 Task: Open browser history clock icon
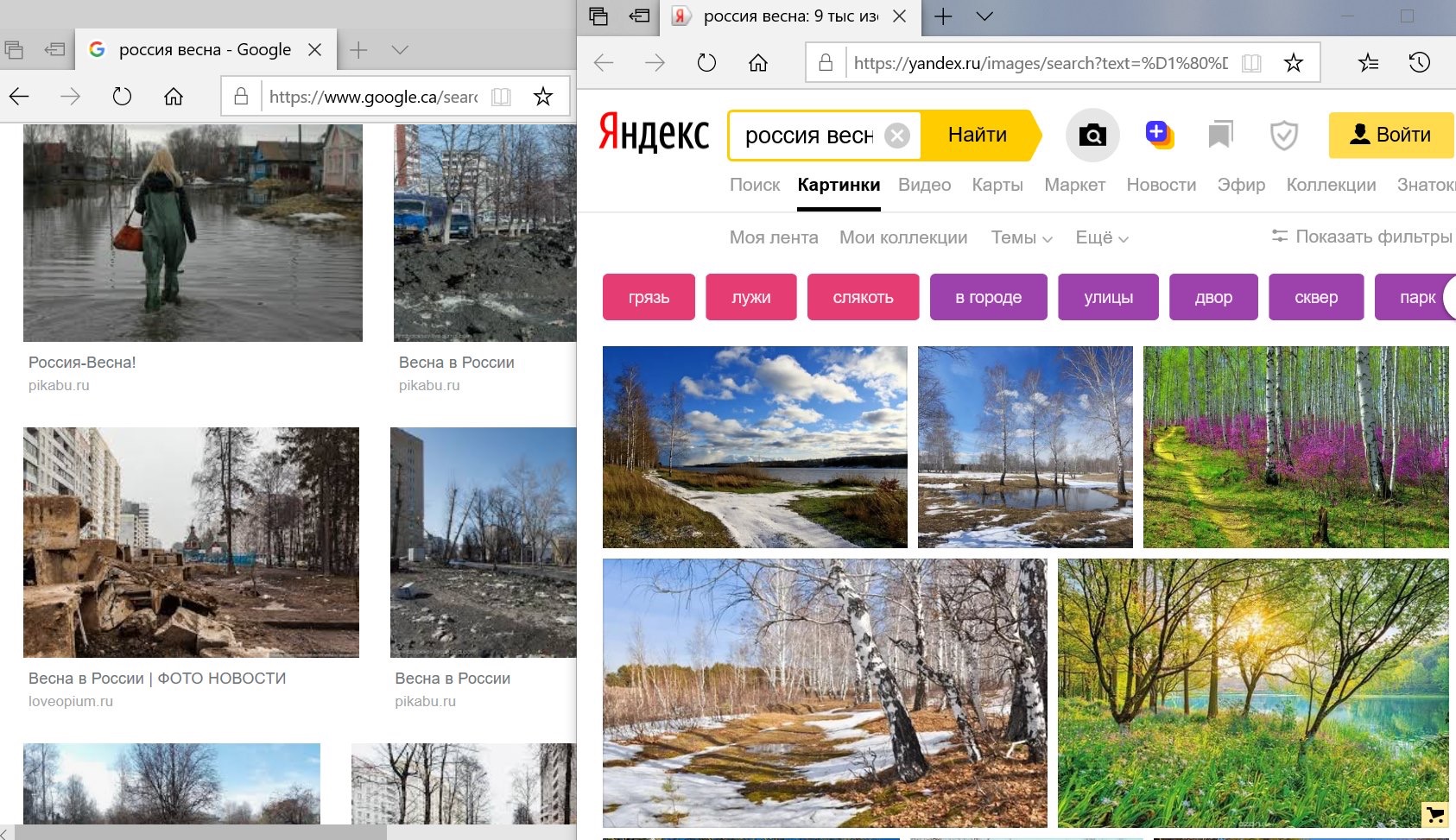point(1419,63)
